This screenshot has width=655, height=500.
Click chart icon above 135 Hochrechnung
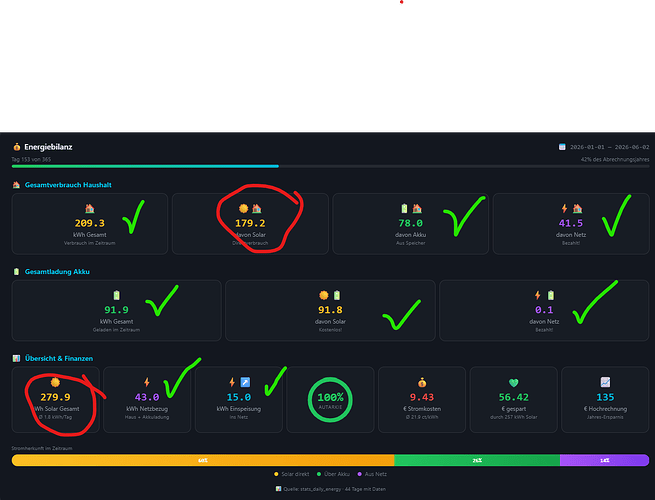[605, 382]
